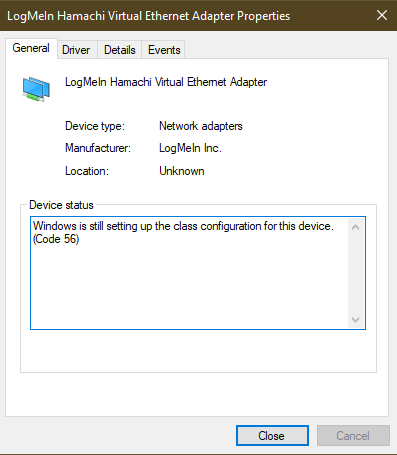The height and width of the screenshot is (455, 397).
Task: Click the greyed-out Cancel button
Action: [x=353, y=436]
